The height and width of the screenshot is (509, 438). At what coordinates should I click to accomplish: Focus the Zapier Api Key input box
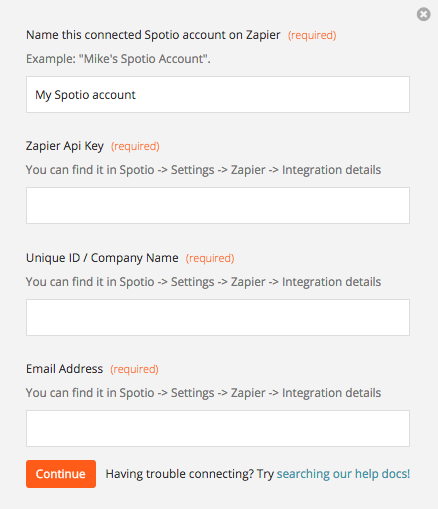[218, 205]
